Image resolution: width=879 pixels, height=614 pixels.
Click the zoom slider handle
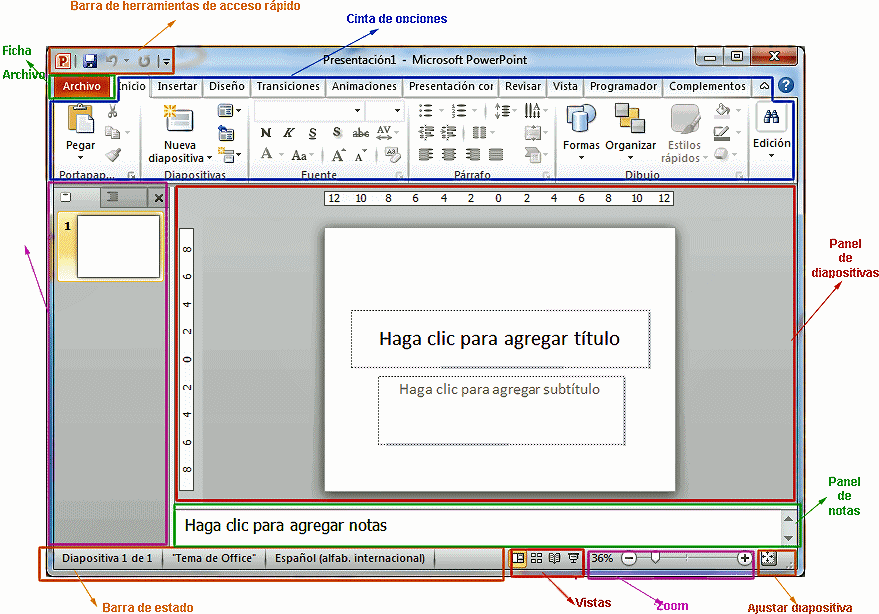click(655, 558)
